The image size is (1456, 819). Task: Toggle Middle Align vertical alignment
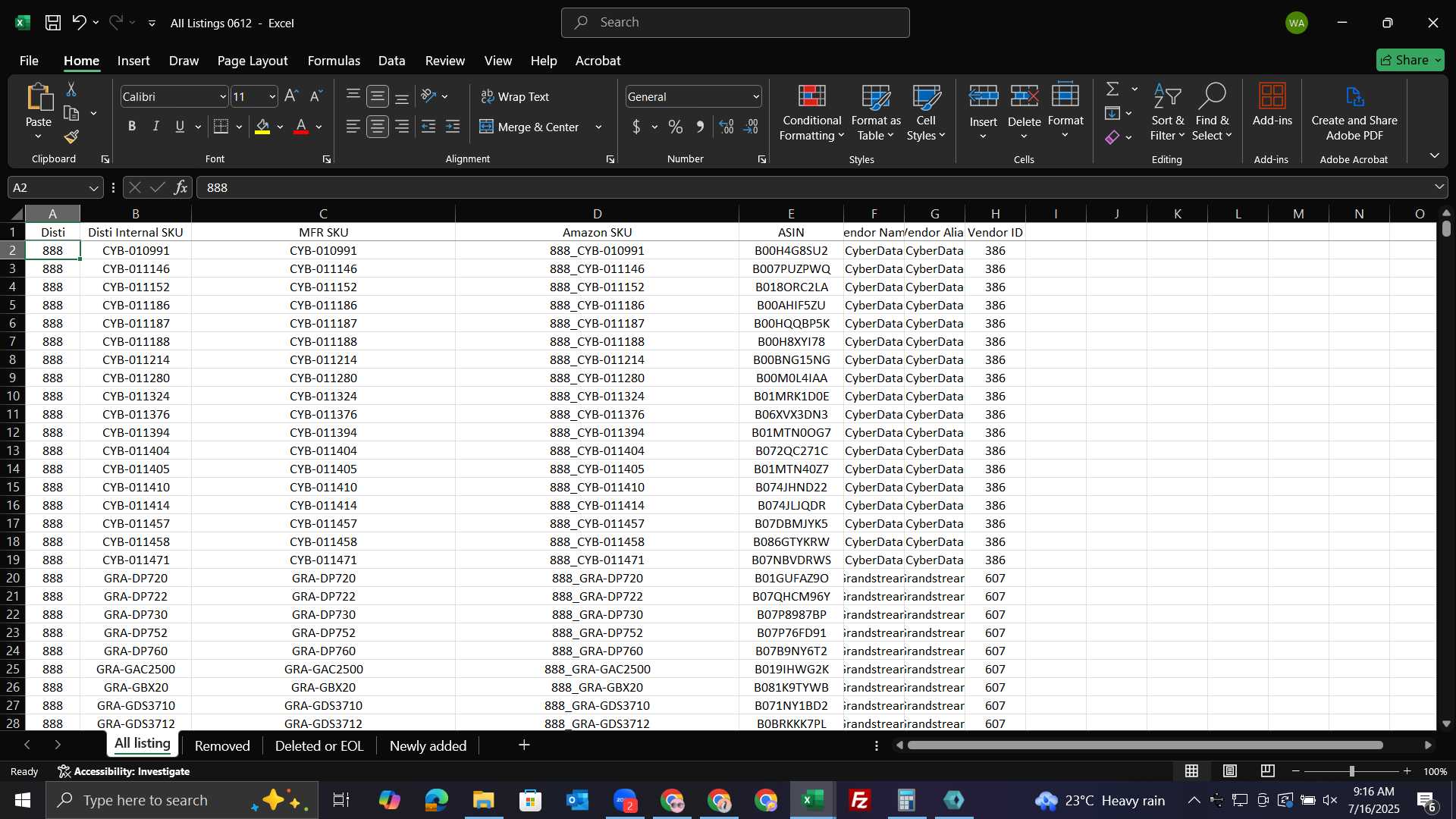[378, 96]
